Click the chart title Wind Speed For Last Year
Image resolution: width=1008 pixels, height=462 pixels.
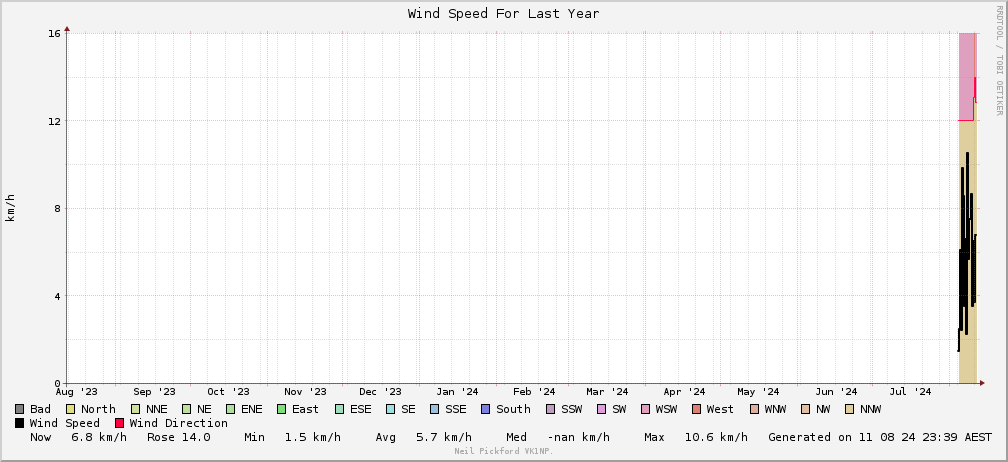click(x=503, y=13)
